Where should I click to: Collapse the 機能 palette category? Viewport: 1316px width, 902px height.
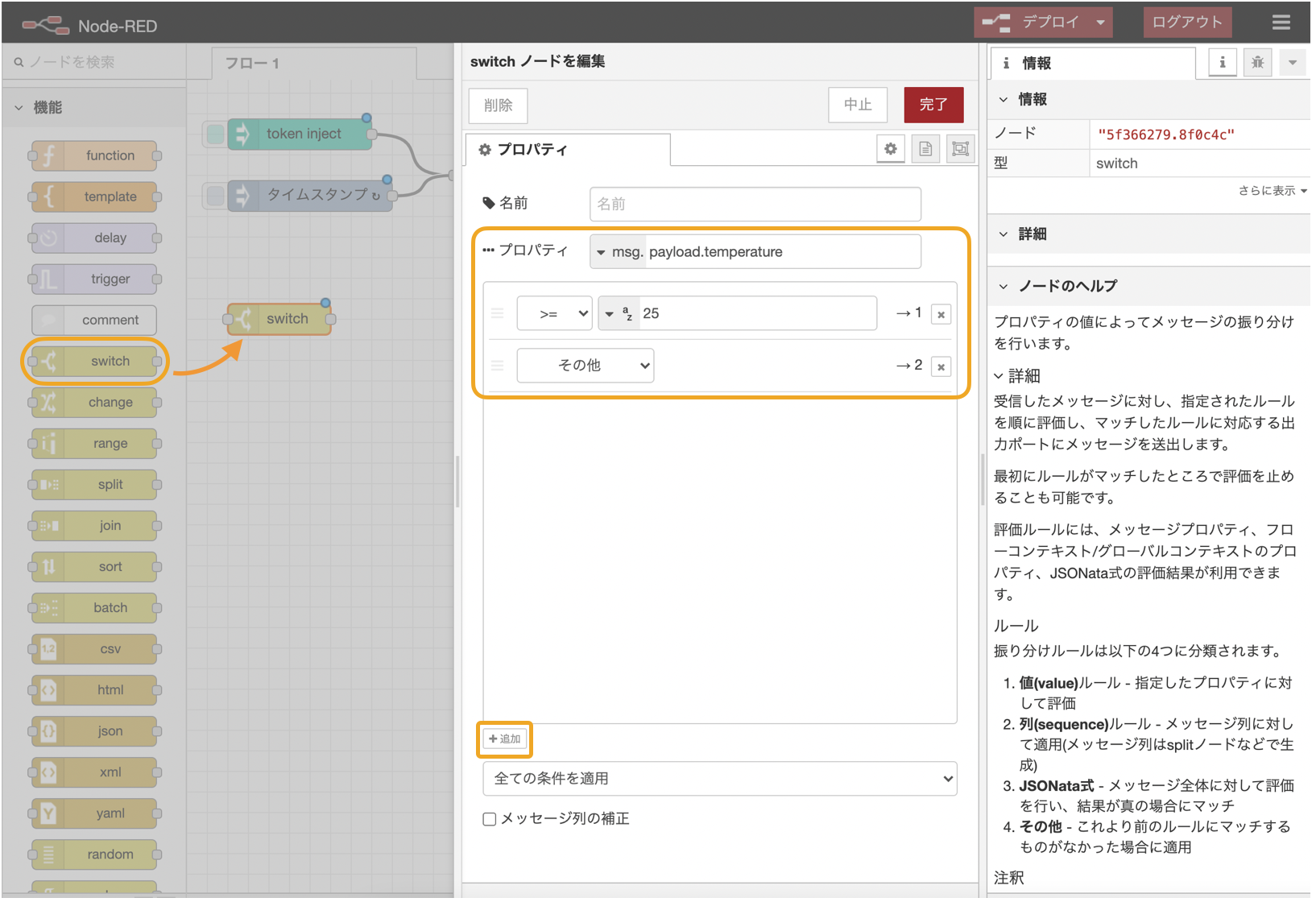point(95,107)
